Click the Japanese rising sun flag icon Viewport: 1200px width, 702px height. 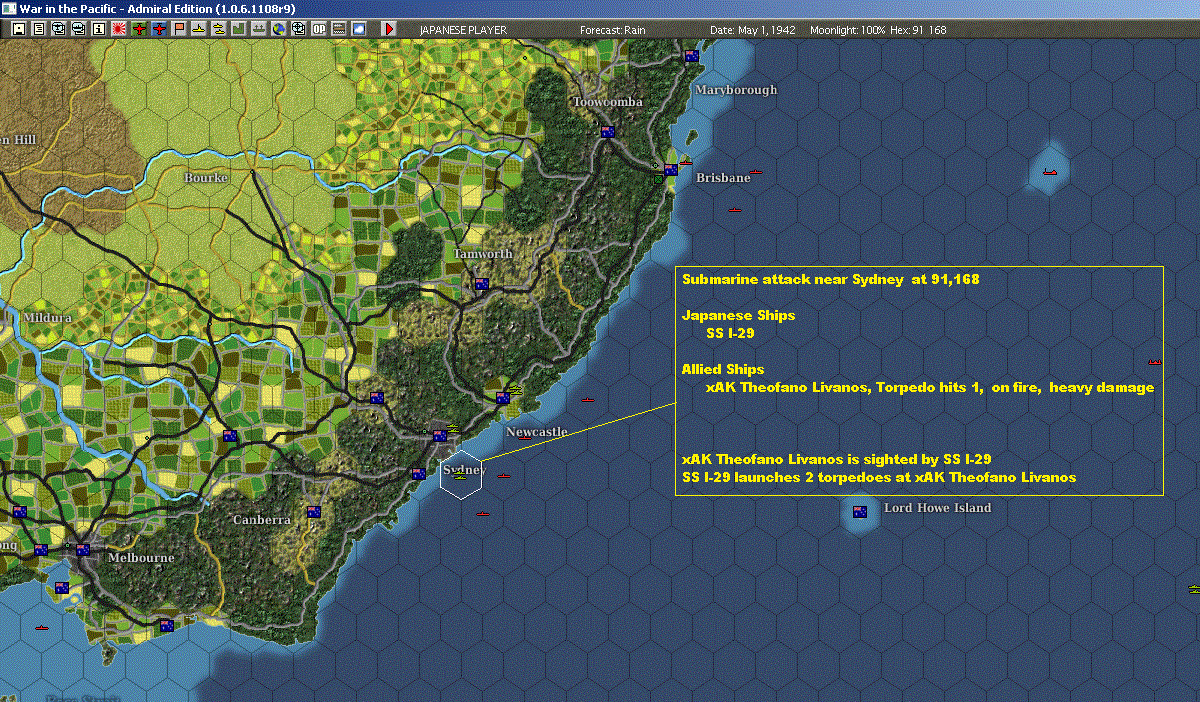click(x=119, y=29)
